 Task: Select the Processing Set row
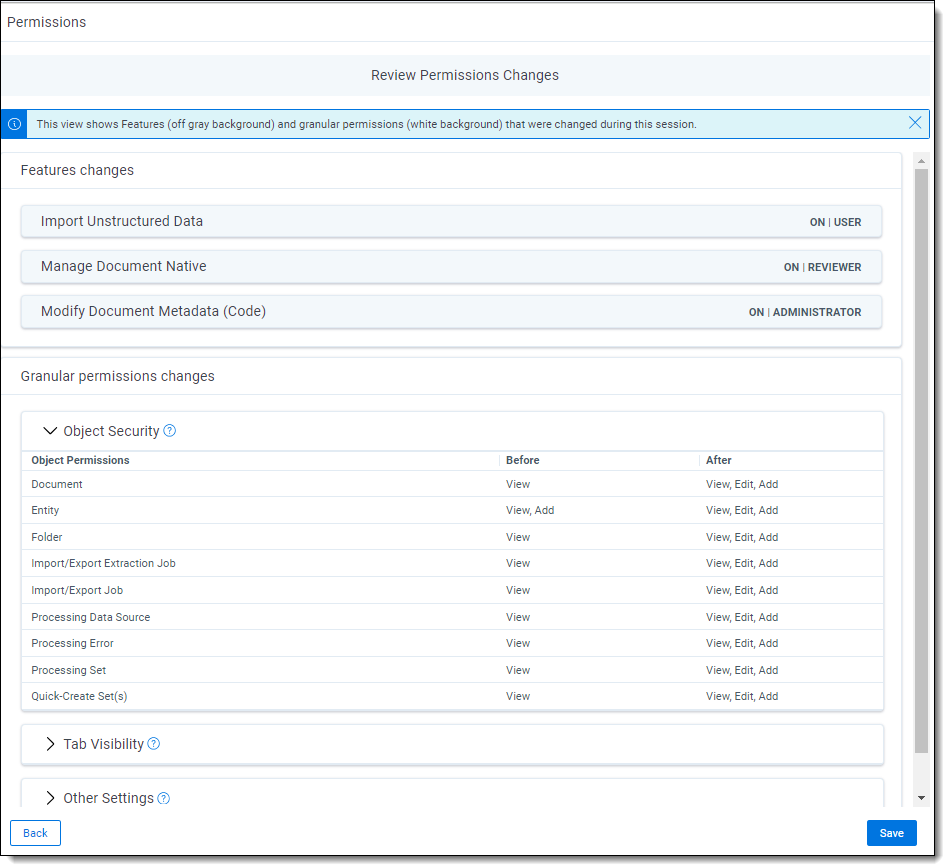point(452,670)
